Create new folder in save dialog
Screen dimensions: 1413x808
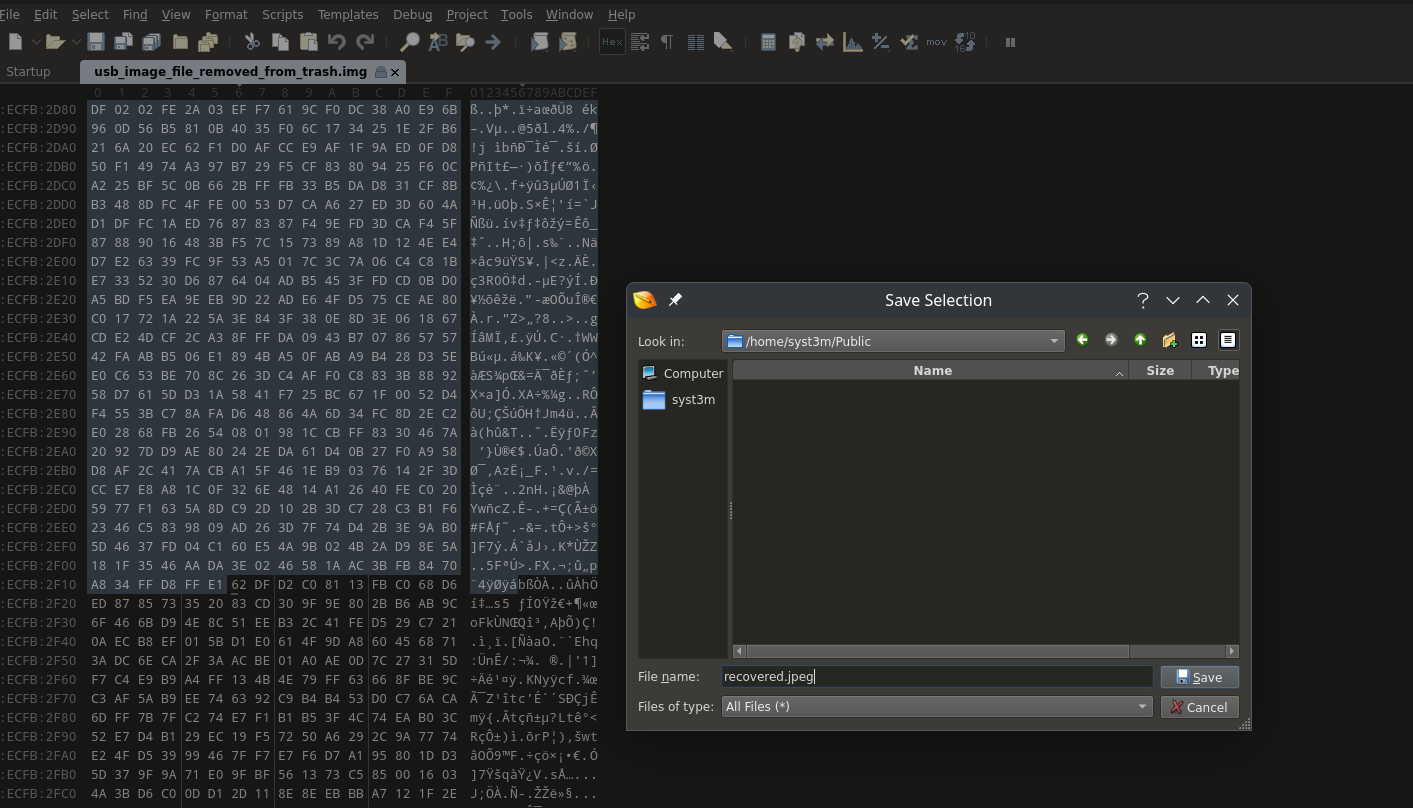click(1169, 341)
